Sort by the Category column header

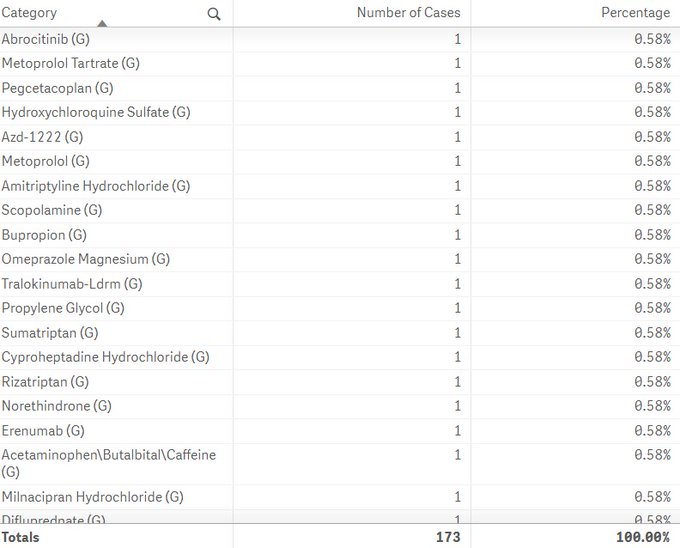tap(29, 13)
